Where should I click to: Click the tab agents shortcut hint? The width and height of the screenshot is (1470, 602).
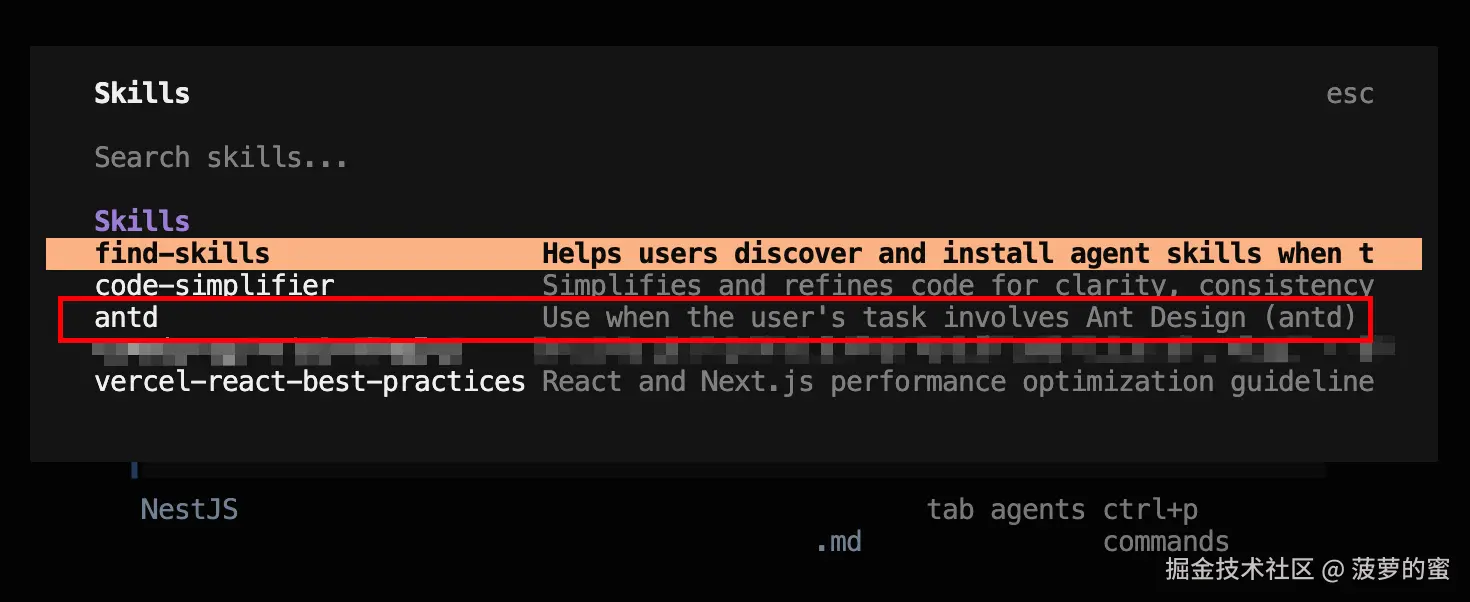tap(1005, 510)
